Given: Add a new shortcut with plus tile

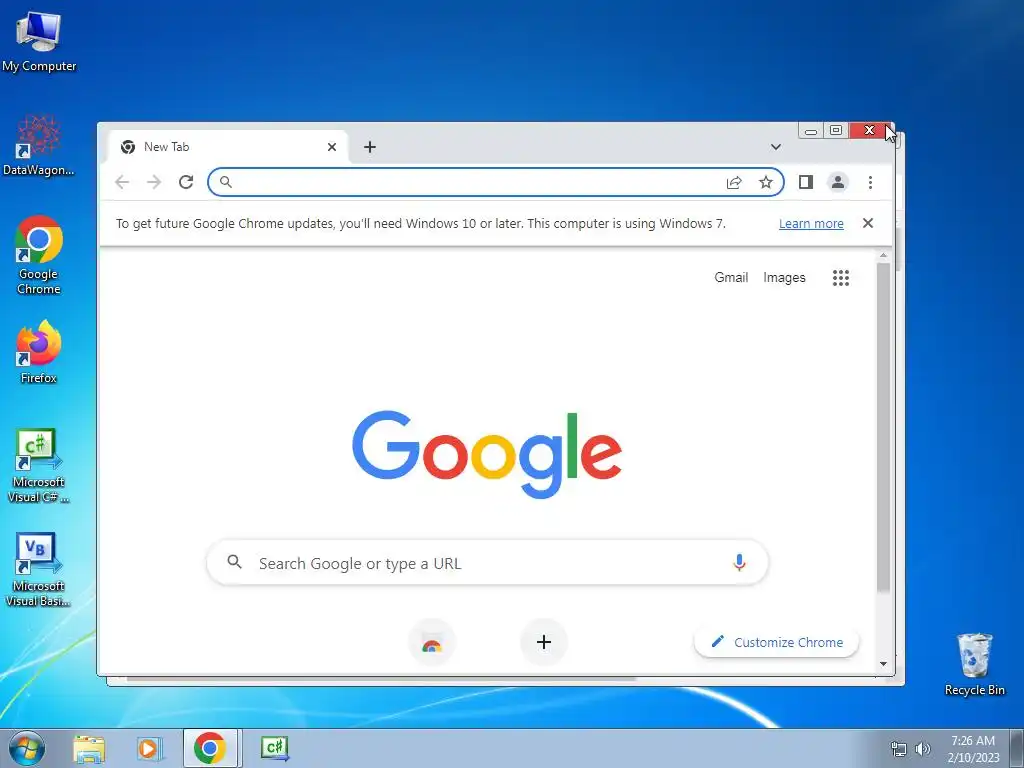Looking at the screenshot, I should (543, 642).
